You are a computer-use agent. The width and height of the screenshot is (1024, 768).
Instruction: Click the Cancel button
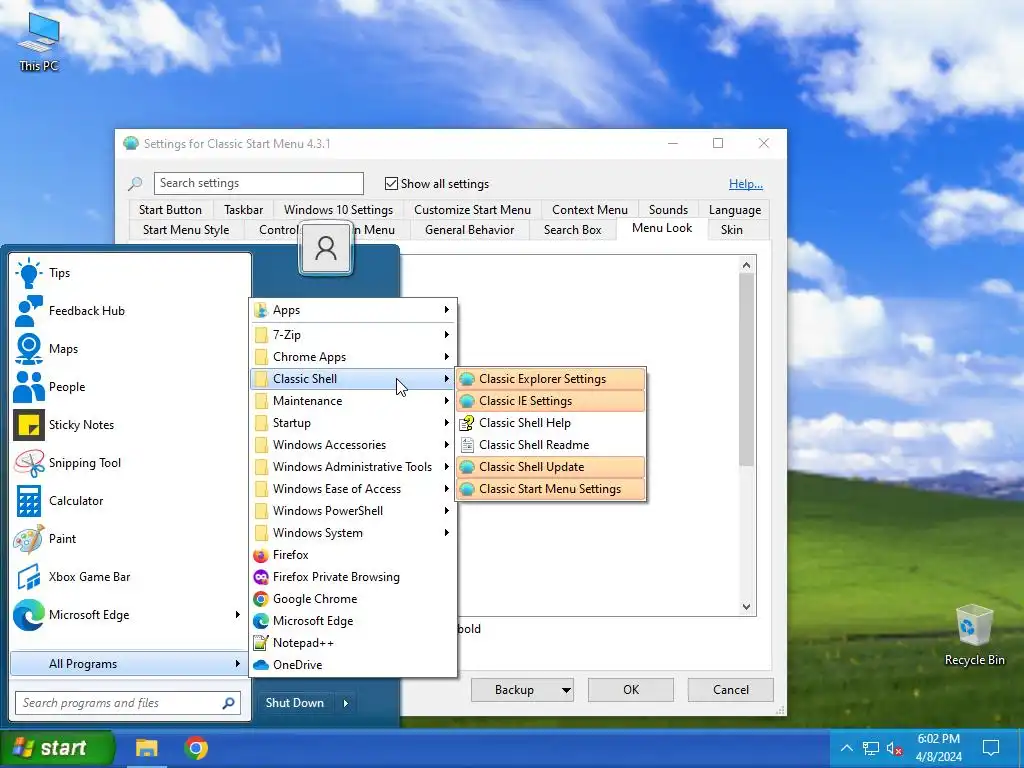pyautogui.click(x=731, y=690)
